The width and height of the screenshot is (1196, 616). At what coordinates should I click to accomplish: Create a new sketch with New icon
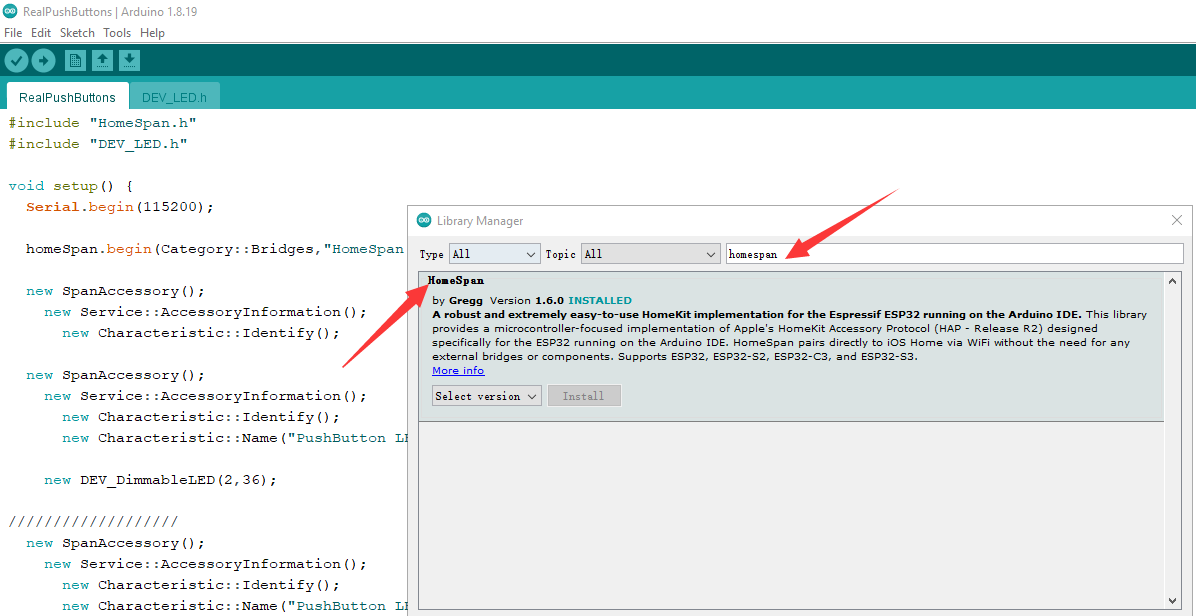(75, 61)
